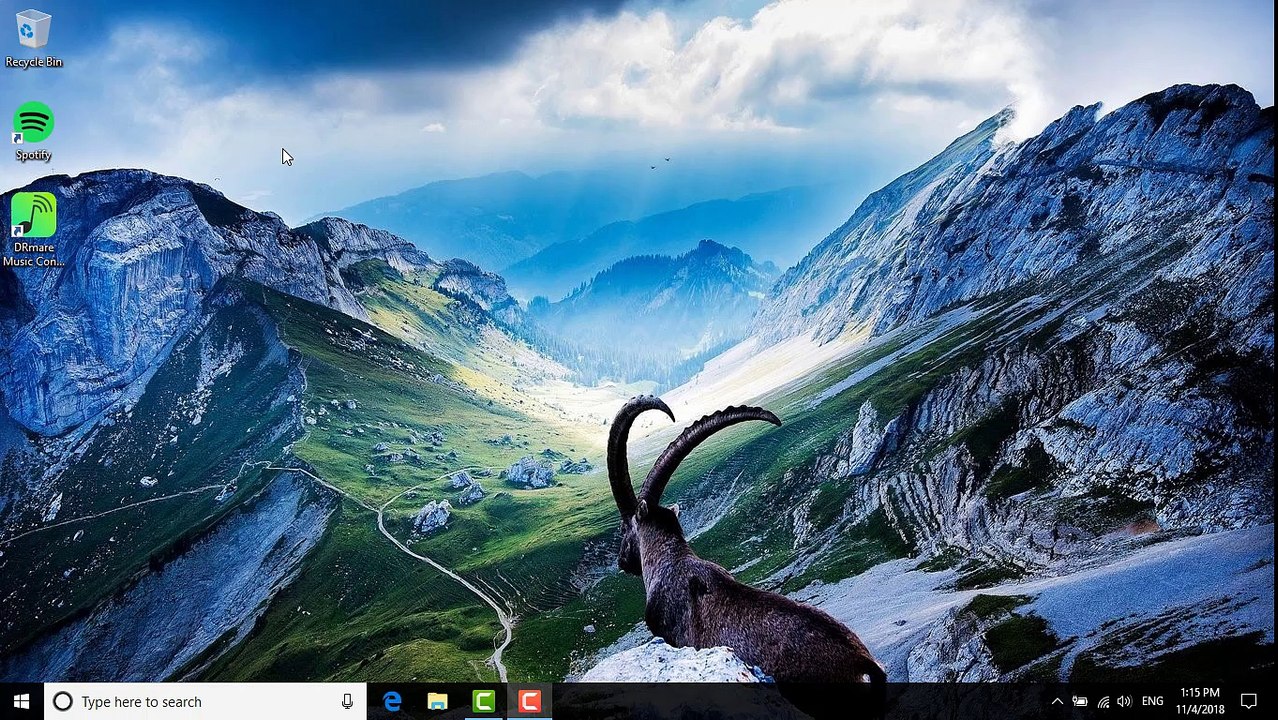Open File Explorer from the taskbar

(x=437, y=702)
